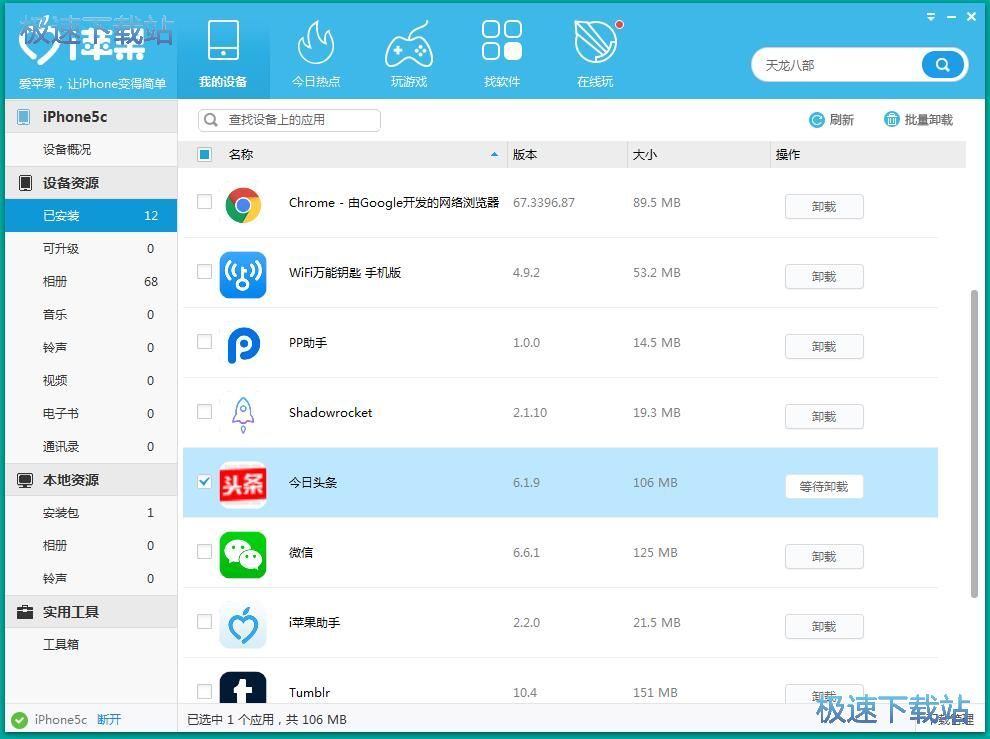The width and height of the screenshot is (990, 739).
Task: Click the 实用工具 briefcase icon
Action: 25,612
